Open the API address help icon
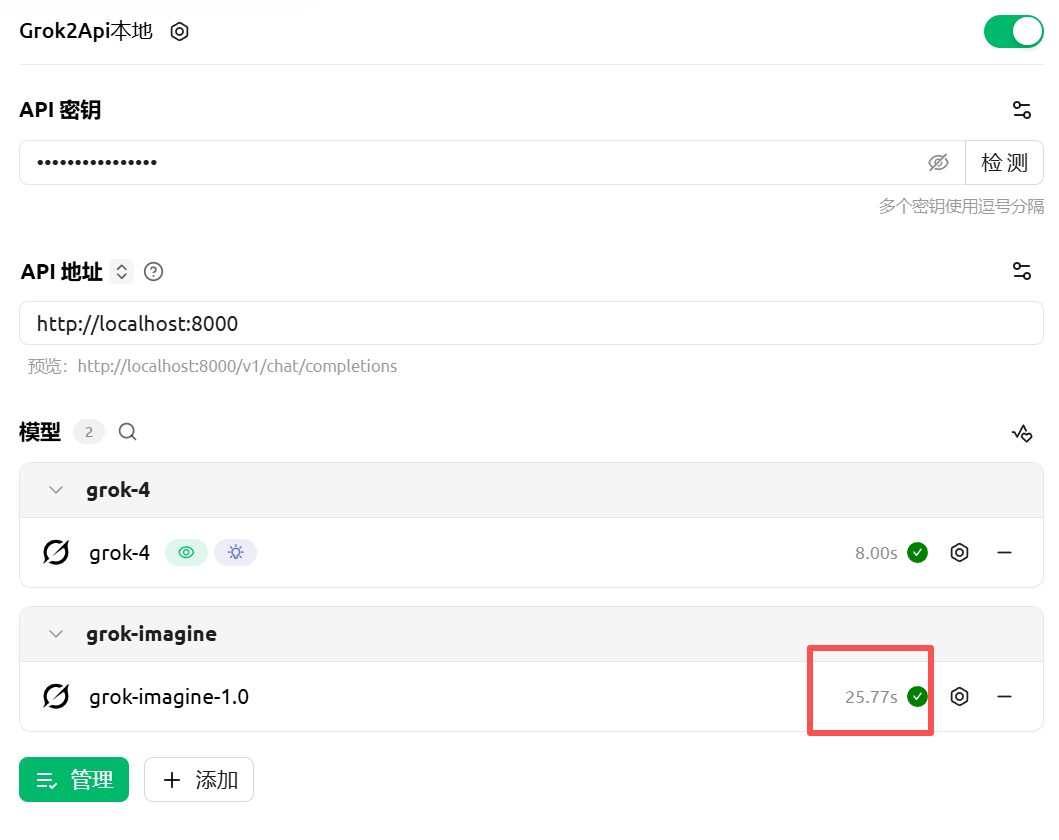 [x=153, y=271]
